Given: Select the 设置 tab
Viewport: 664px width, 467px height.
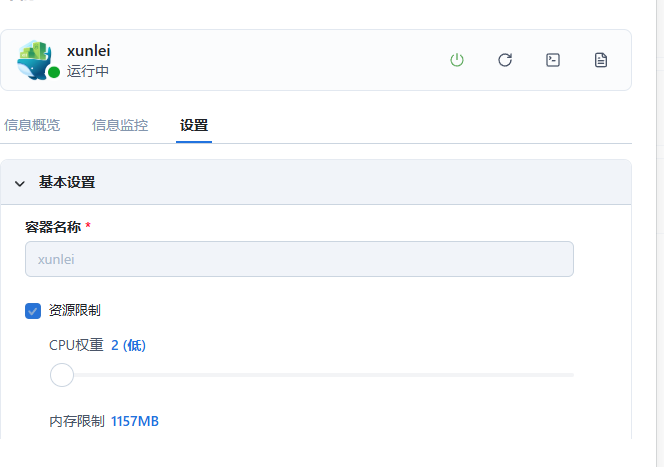Looking at the screenshot, I should coord(194,125).
